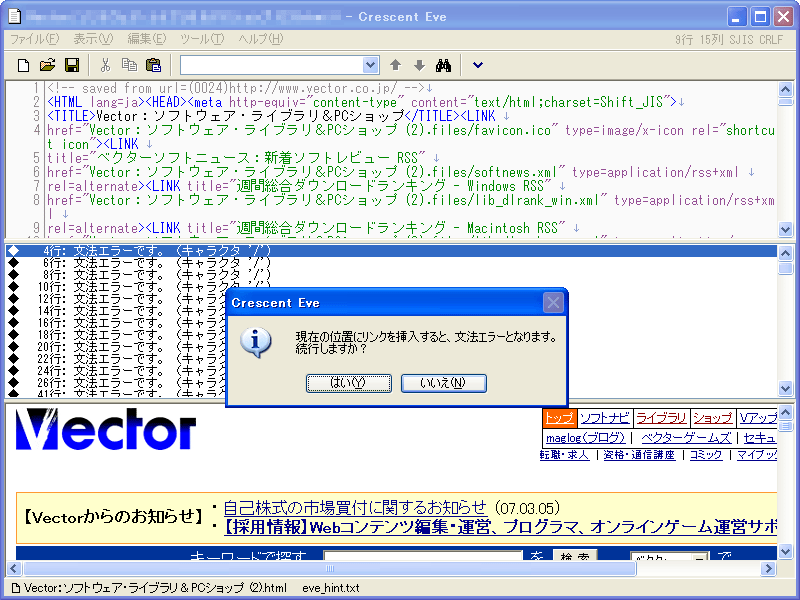The height and width of the screenshot is (600, 800).
Task: Search upward with the up arrow icon
Action: pyautogui.click(x=395, y=65)
